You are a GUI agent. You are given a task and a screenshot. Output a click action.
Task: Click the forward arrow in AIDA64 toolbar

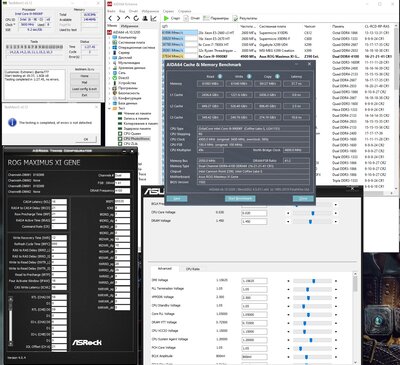[x=119, y=18]
